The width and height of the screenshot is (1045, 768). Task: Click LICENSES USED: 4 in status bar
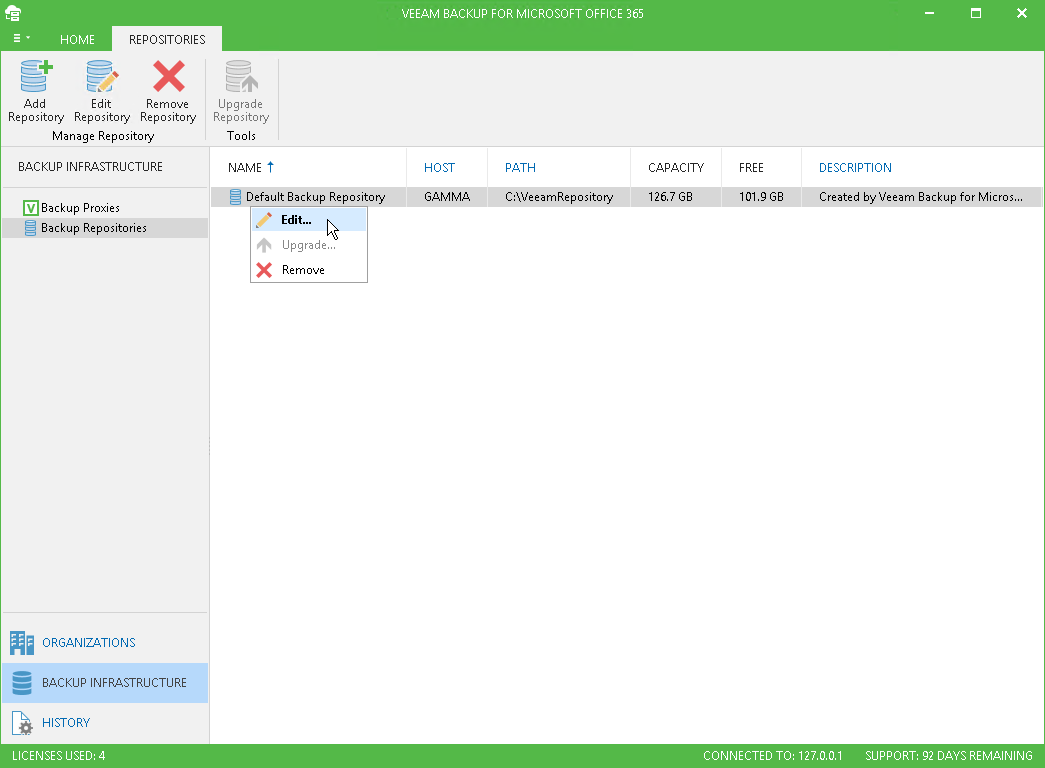(59, 756)
